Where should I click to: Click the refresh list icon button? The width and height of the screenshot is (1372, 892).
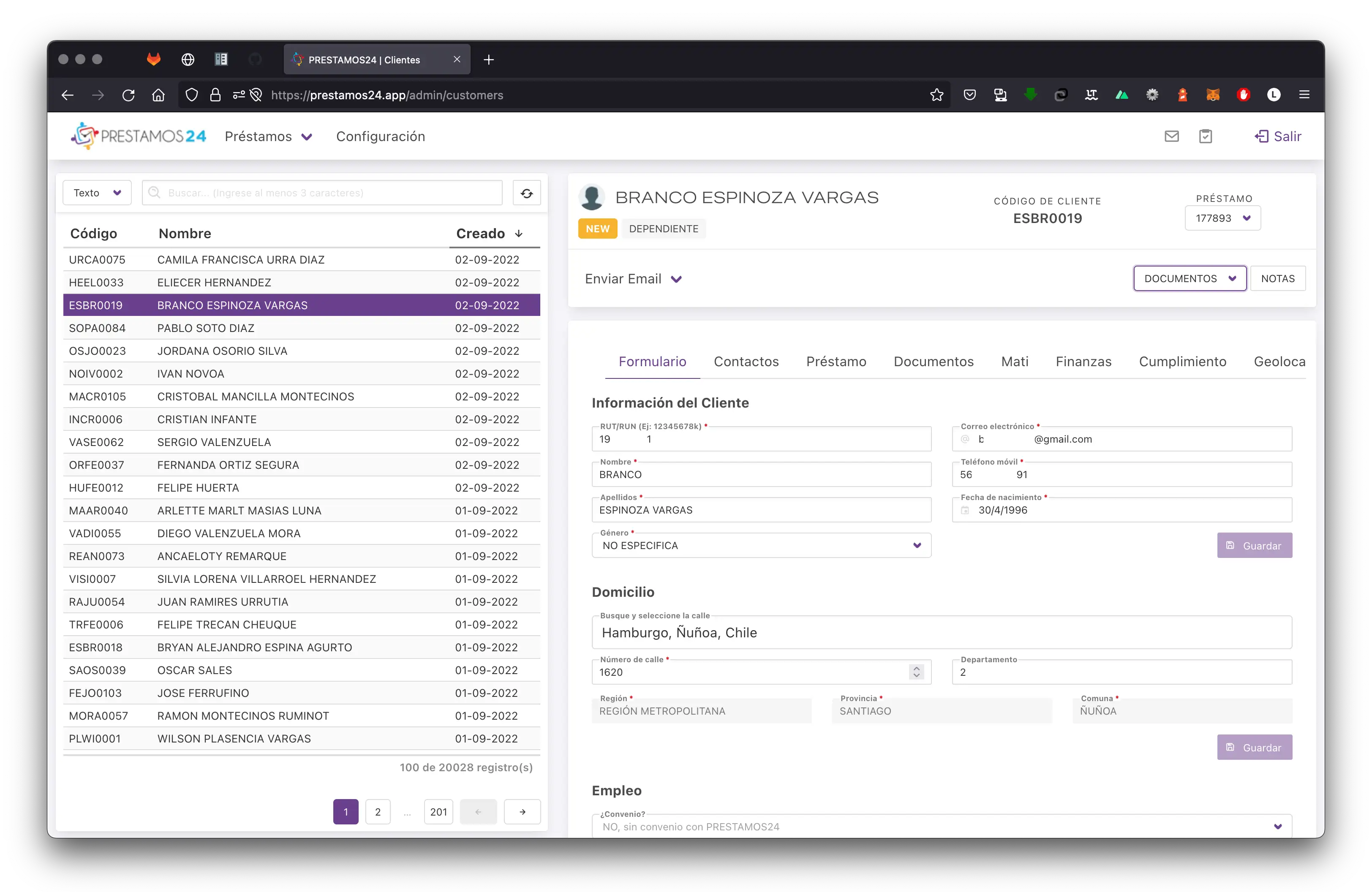tap(526, 193)
